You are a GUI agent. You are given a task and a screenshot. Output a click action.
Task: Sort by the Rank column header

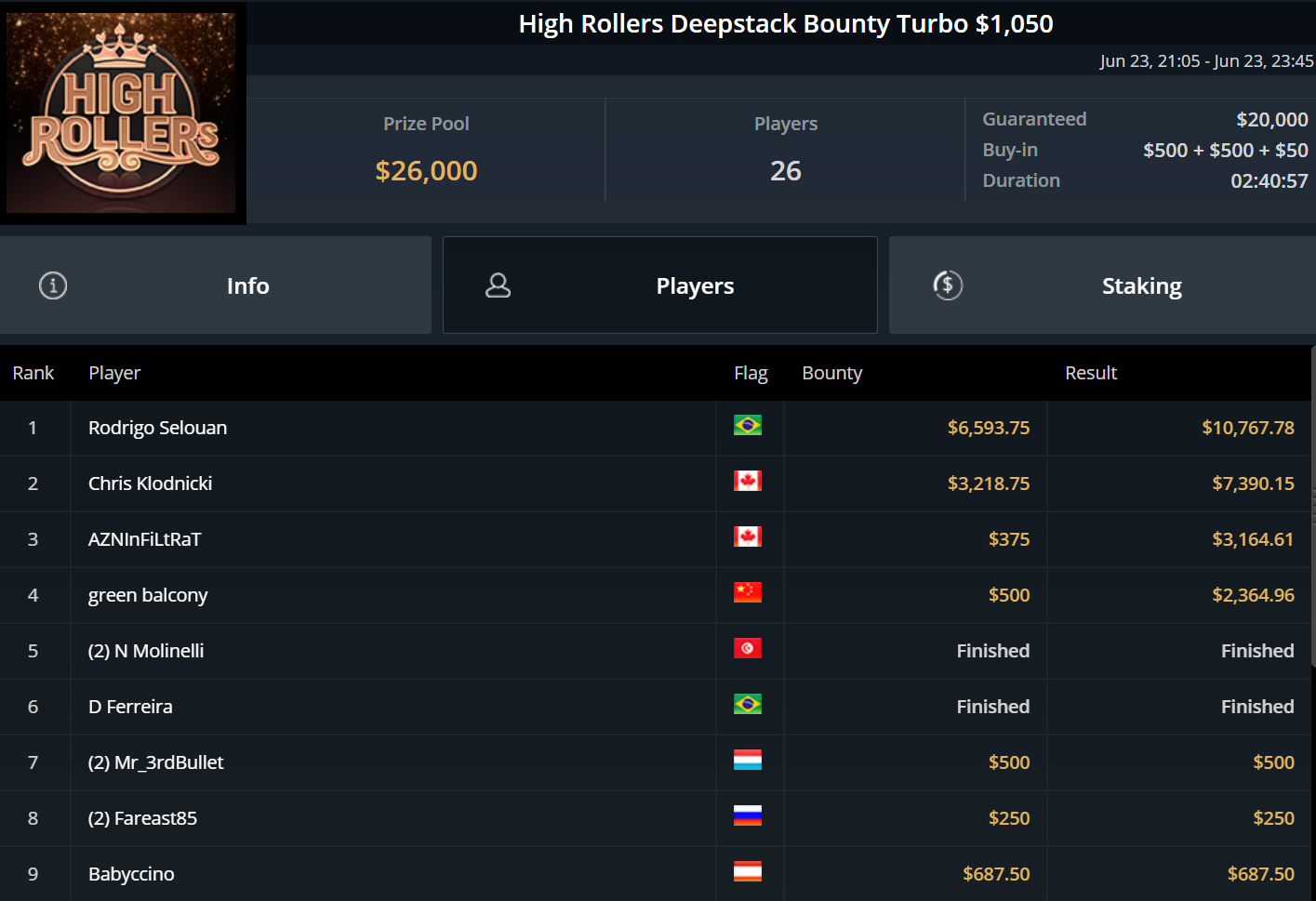(x=33, y=373)
